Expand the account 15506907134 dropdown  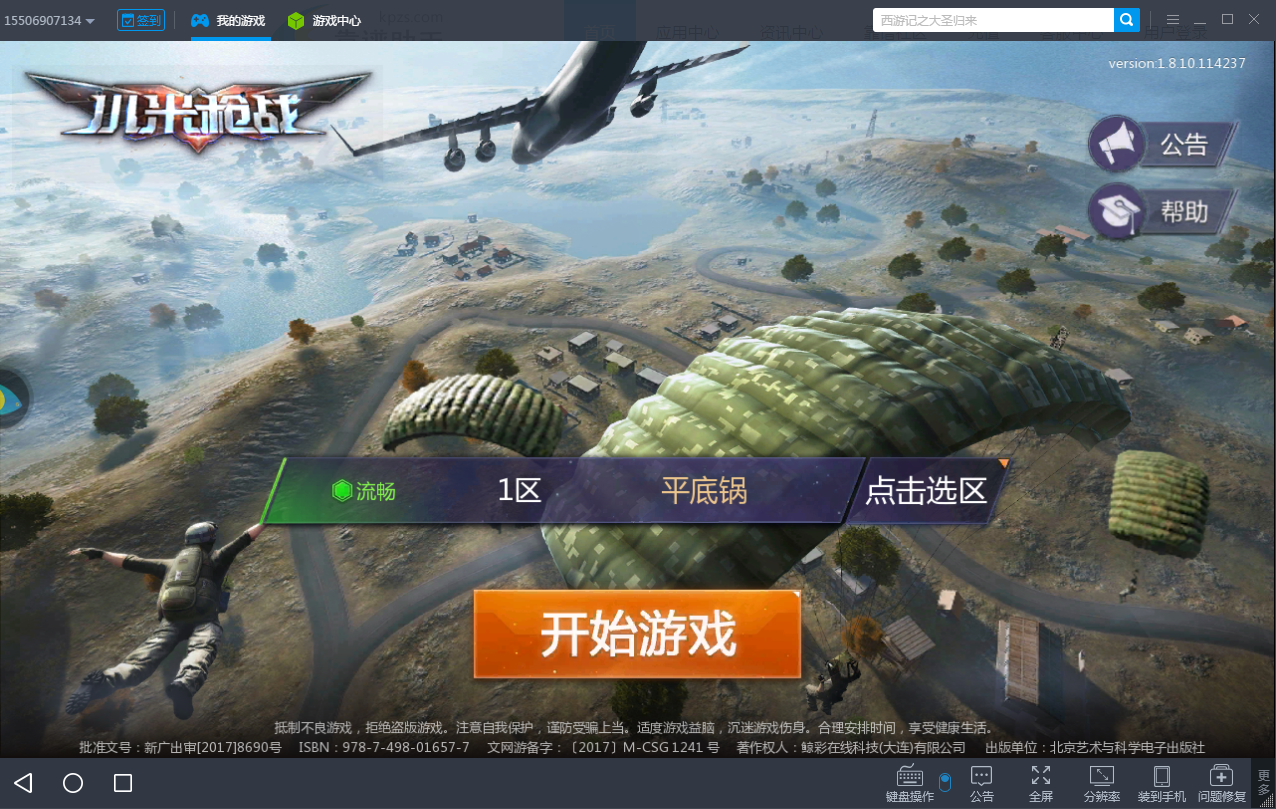point(50,21)
